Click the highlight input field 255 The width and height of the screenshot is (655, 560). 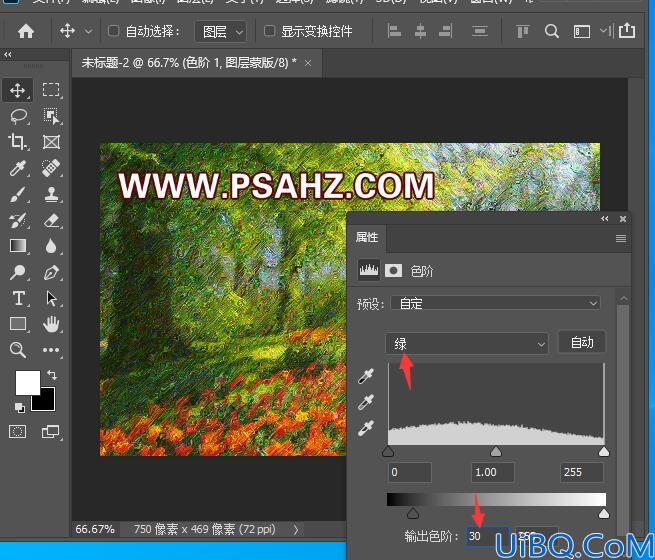click(581, 472)
